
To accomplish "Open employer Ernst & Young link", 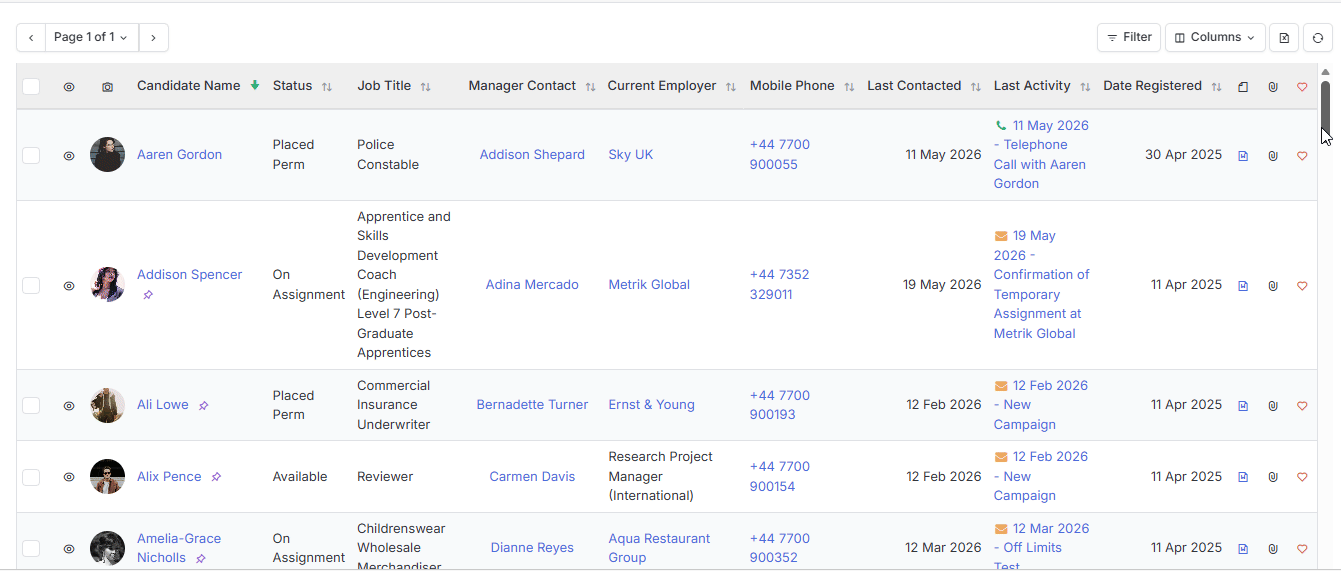I will pyautogui.click(x=651, y=405).
